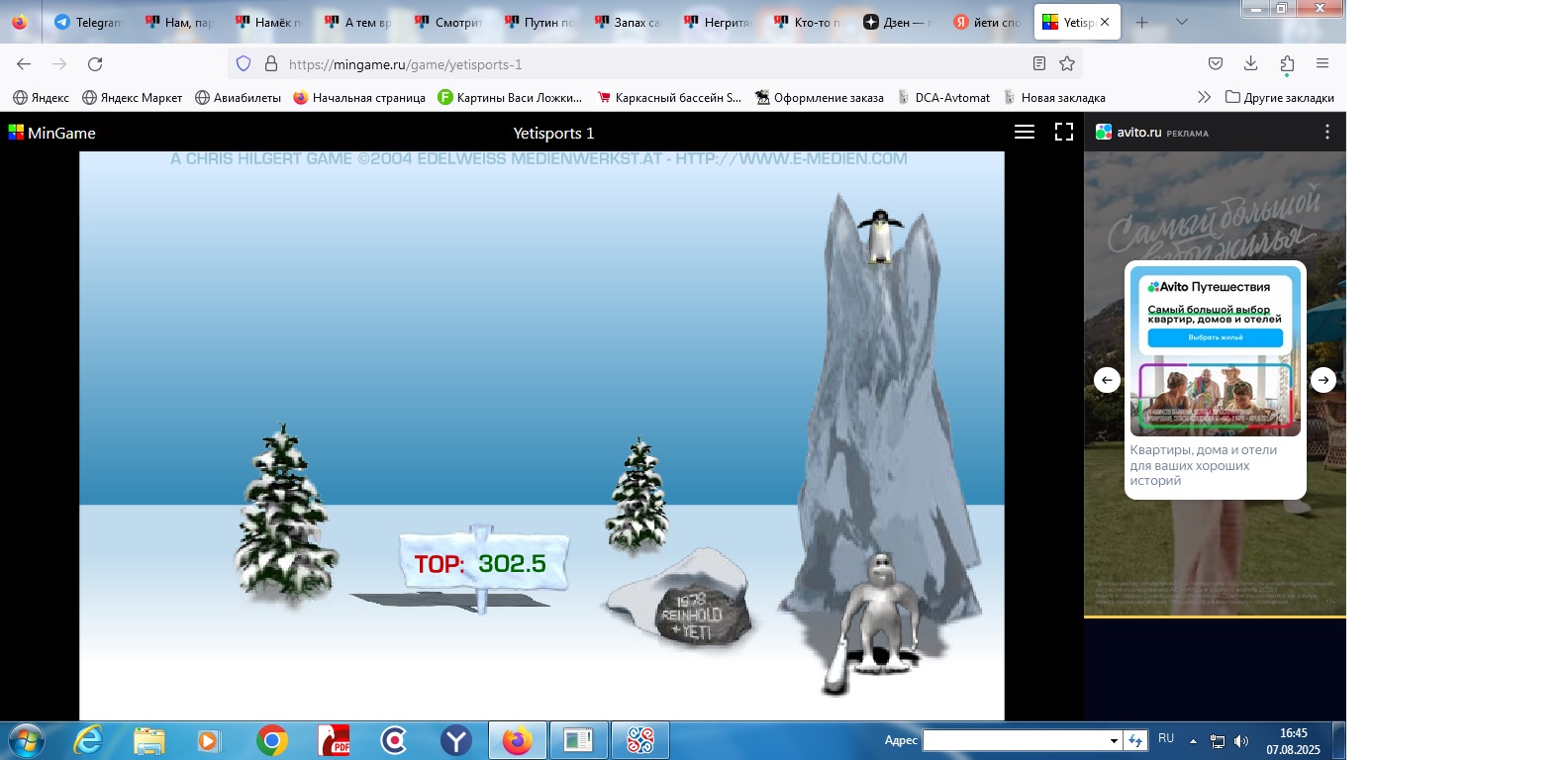
Task: Open Windows Explorer from the taskbar
Action: [149, 740]
